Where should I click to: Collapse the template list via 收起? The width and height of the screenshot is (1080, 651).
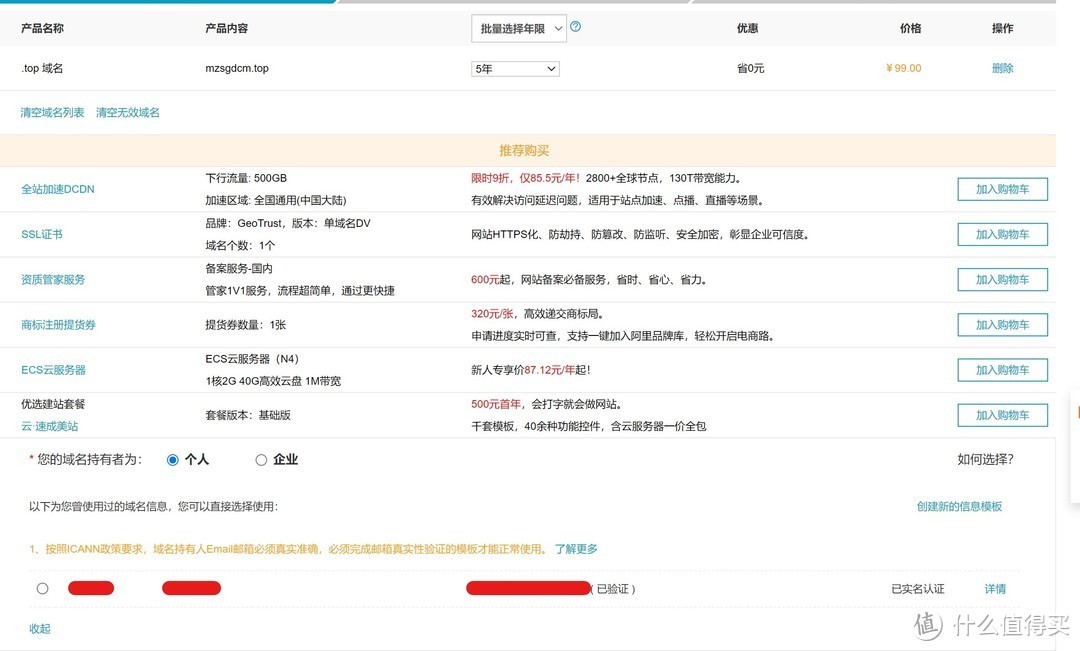(x=40, y=628)
